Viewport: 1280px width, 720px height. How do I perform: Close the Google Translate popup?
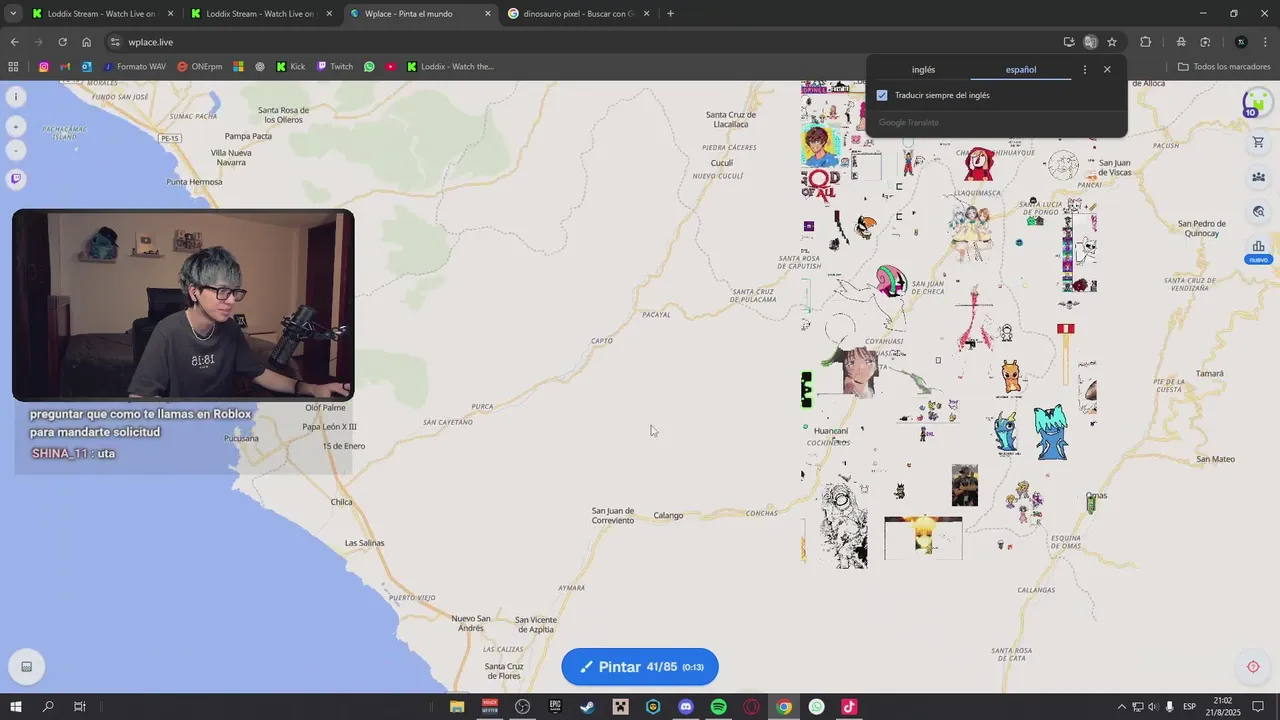tap(1107, 70)
